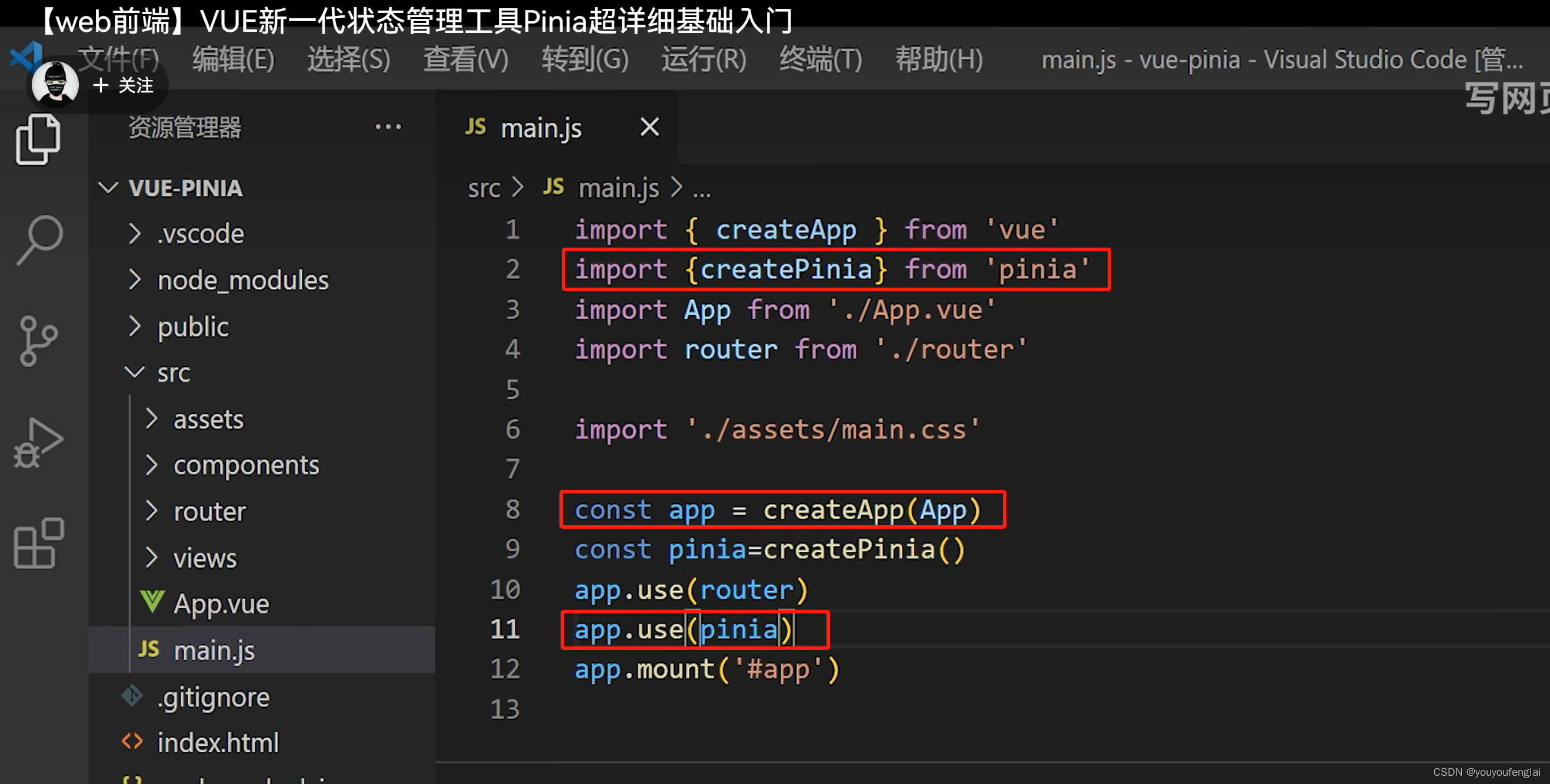Open App.vue in the explorer
Viewport: 1550px width, 784px height.
tap(262, 603)
